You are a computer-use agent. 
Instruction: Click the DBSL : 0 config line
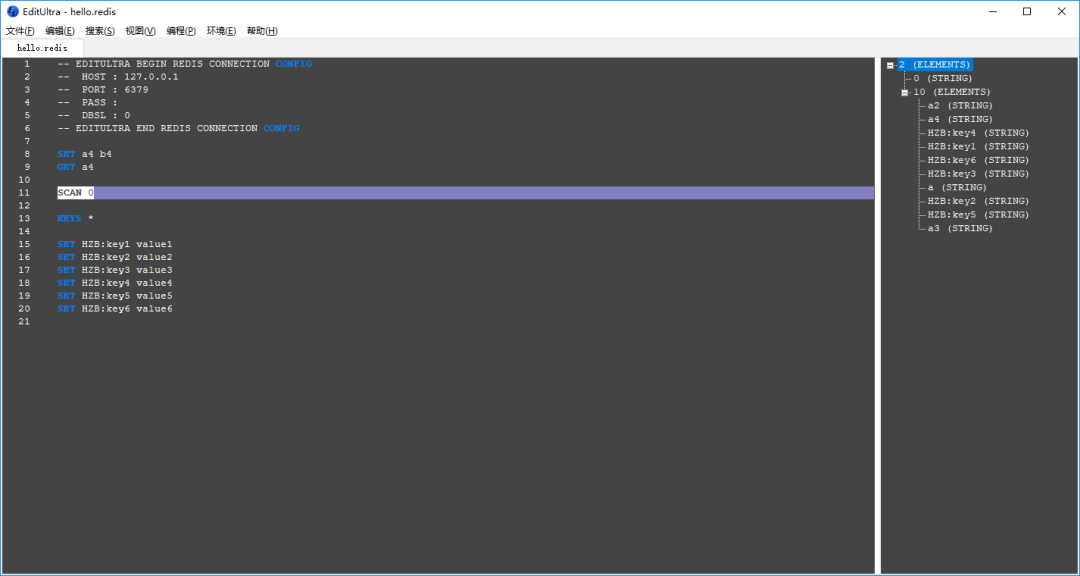tap(94, 116)
